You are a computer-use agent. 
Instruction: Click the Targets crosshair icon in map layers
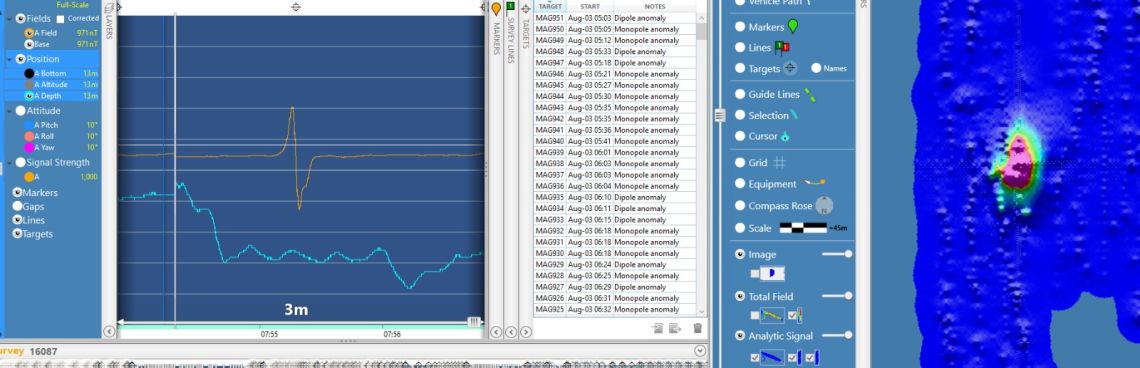790,68
